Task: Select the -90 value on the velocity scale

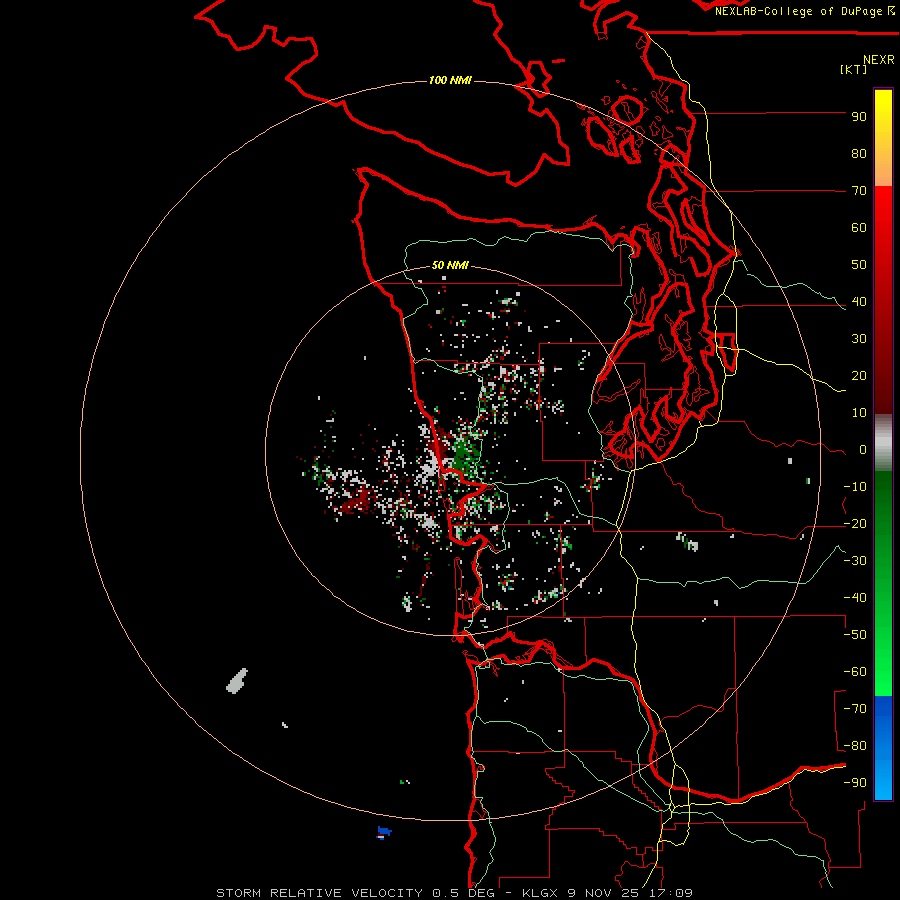Action: point(855,783)
